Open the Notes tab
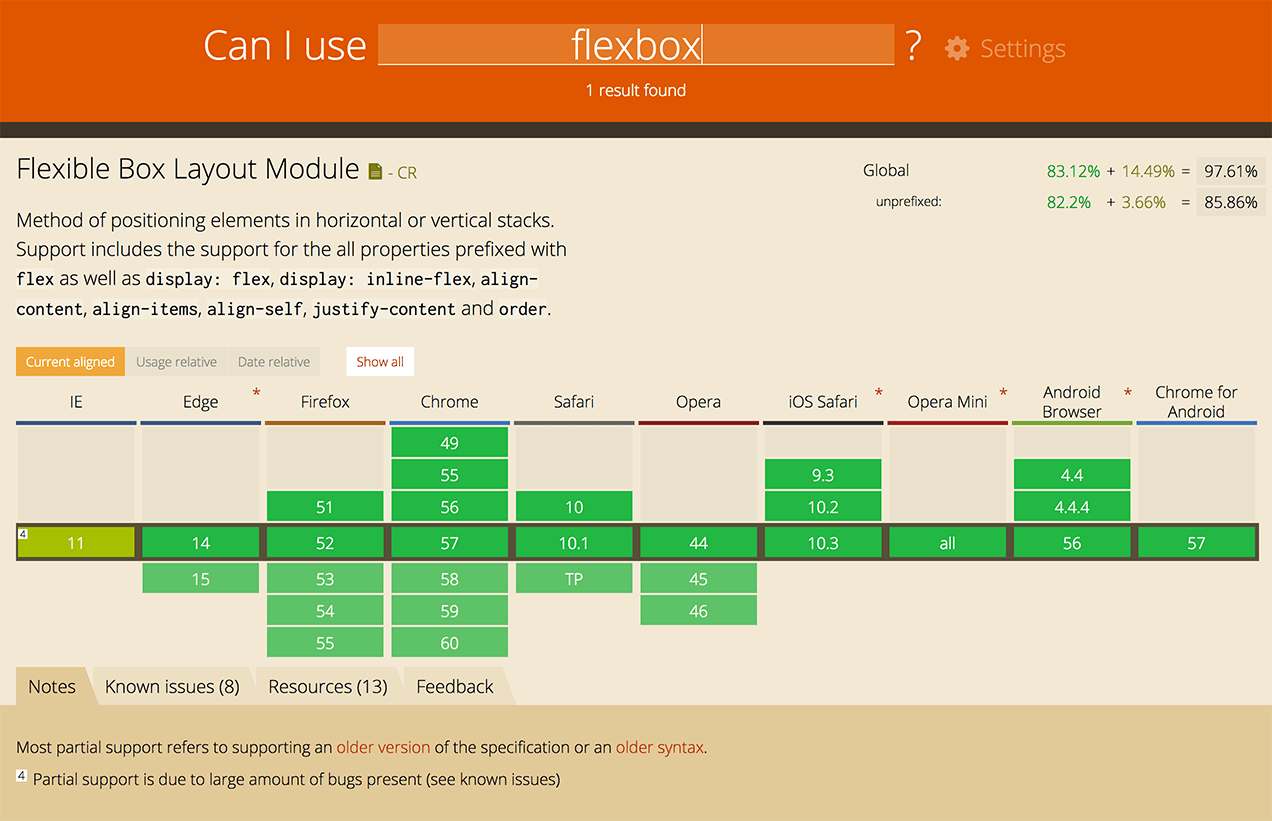 pyautogui.click(x=52, y=687)
